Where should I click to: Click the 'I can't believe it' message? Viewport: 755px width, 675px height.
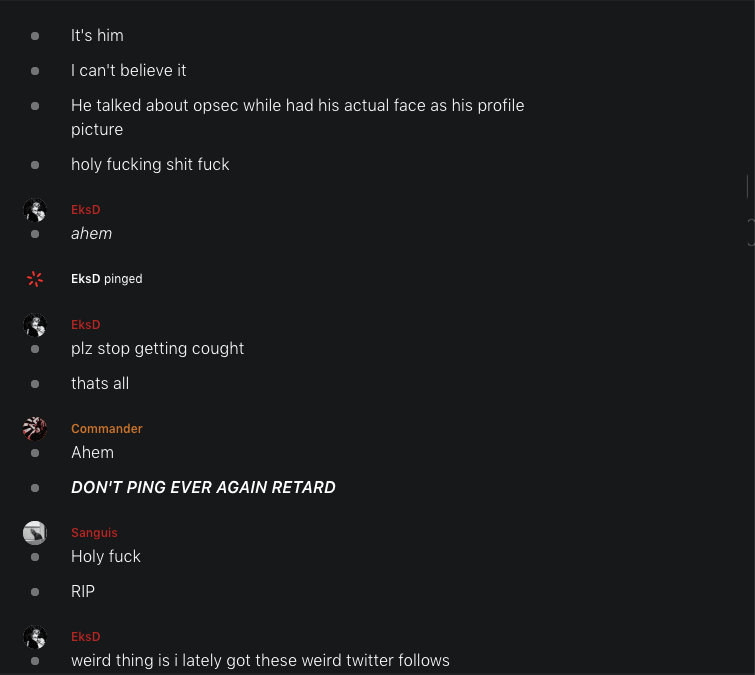[129, 71]
